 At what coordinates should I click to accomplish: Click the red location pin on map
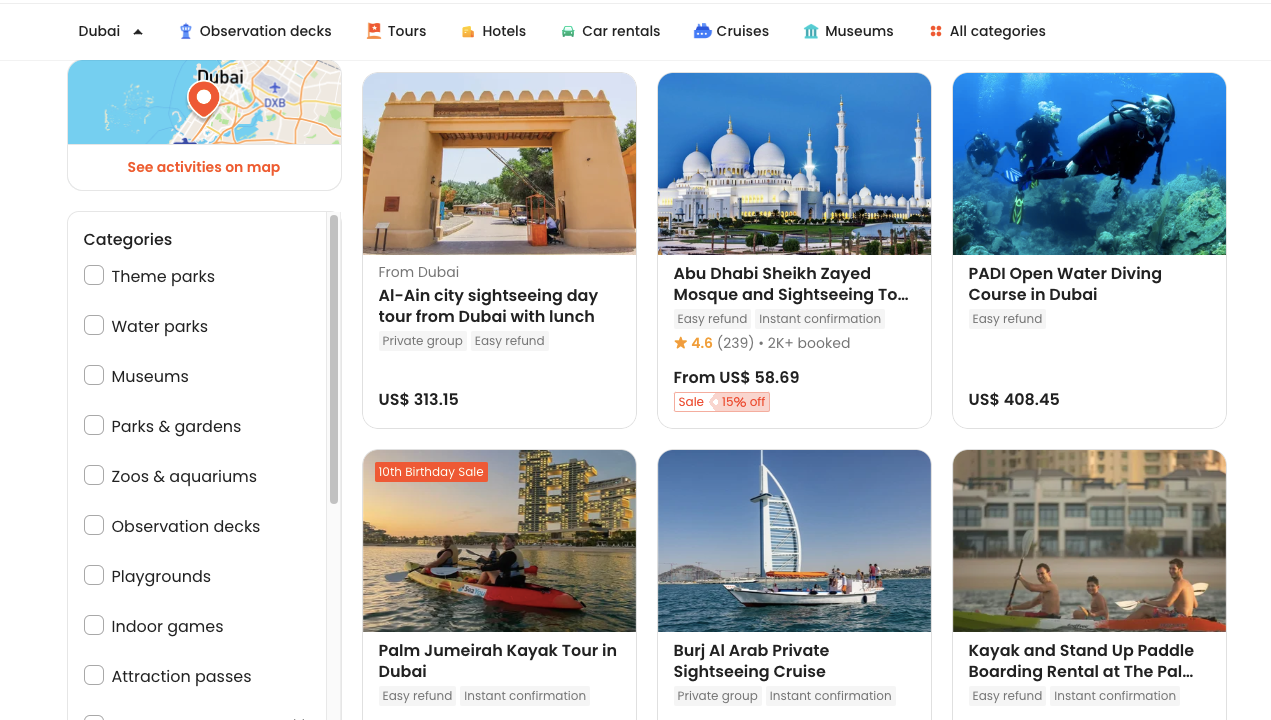point(204,100)
